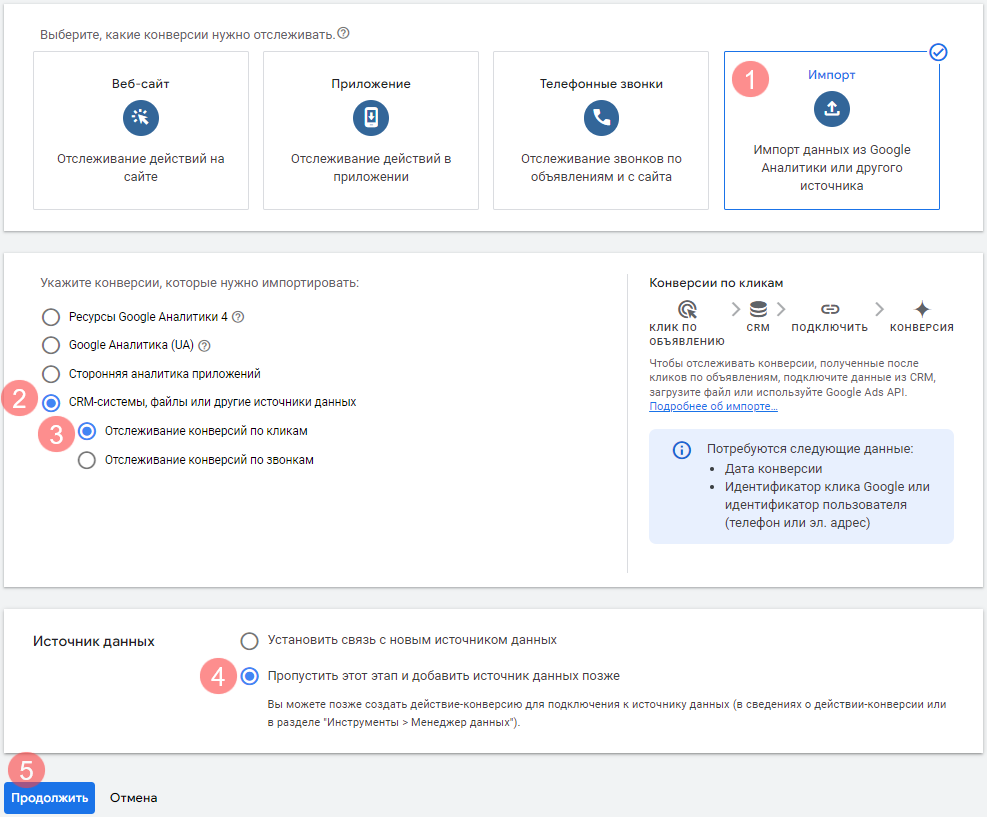Click the checkmark badge on Импорт card
The width and height of the screenshot is (987, 817).
938,52
